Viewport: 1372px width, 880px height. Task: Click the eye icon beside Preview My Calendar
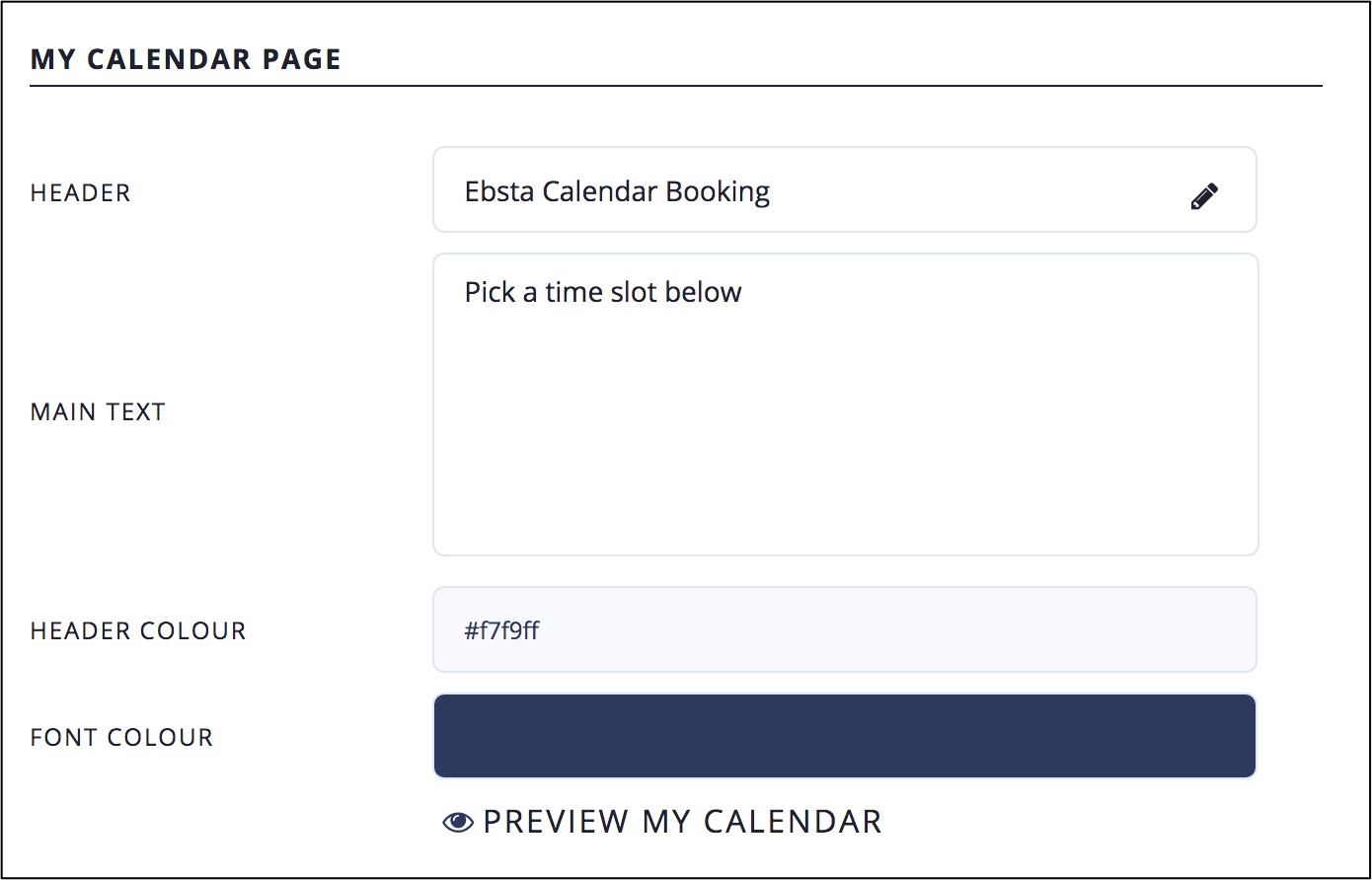coord(458,822)
